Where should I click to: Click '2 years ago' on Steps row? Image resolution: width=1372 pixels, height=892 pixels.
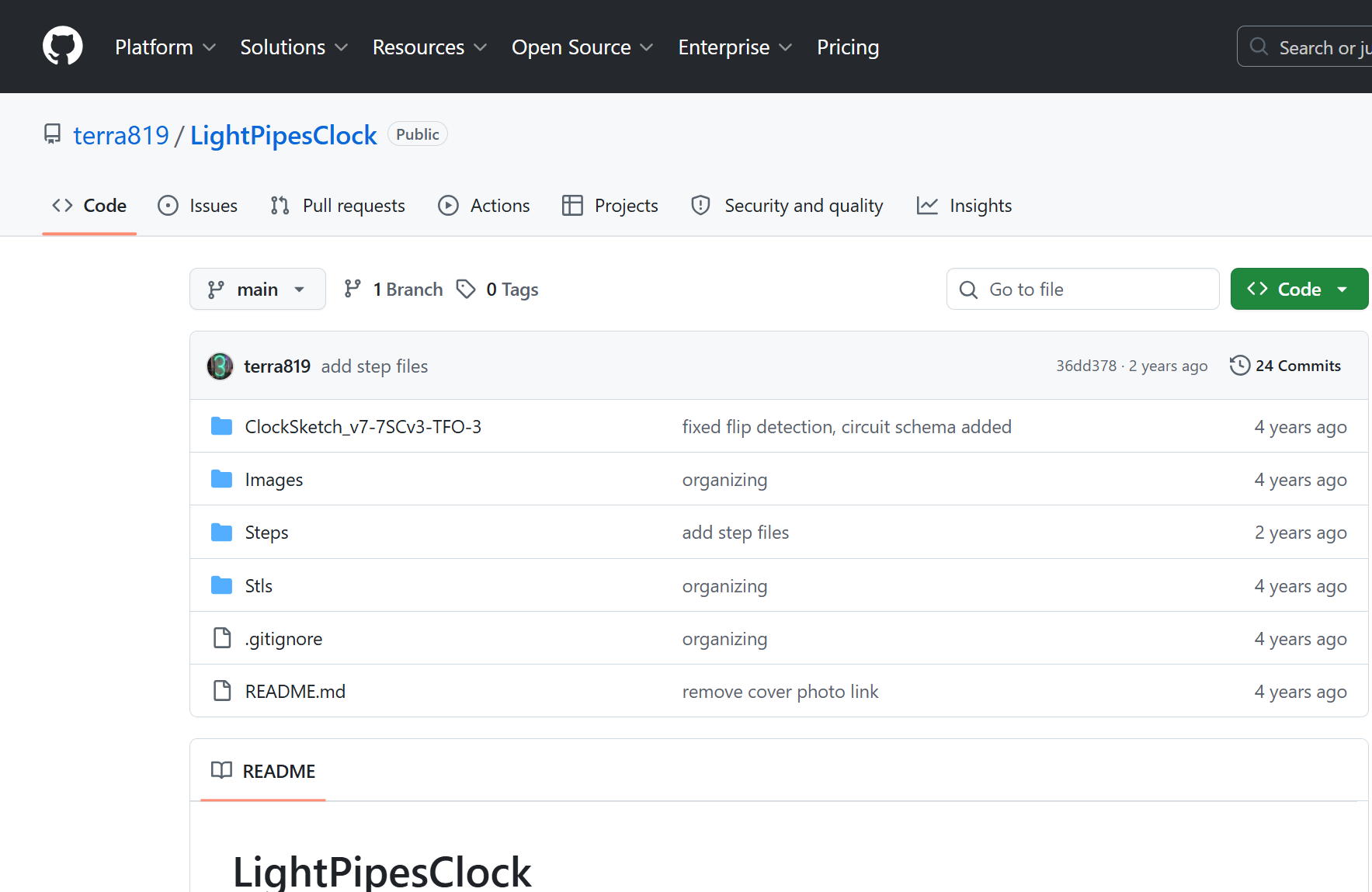coord(1301,533)
